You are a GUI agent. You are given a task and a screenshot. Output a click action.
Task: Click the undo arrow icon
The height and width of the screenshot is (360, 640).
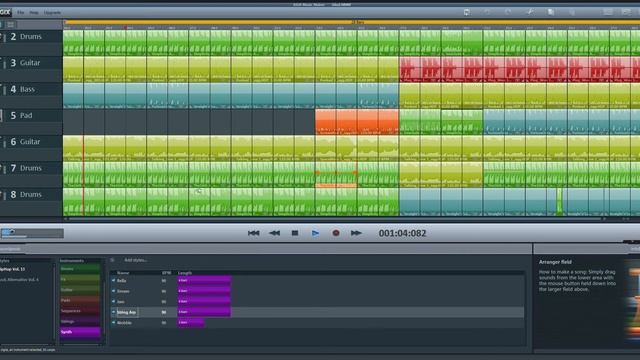(x=487, y=12)
